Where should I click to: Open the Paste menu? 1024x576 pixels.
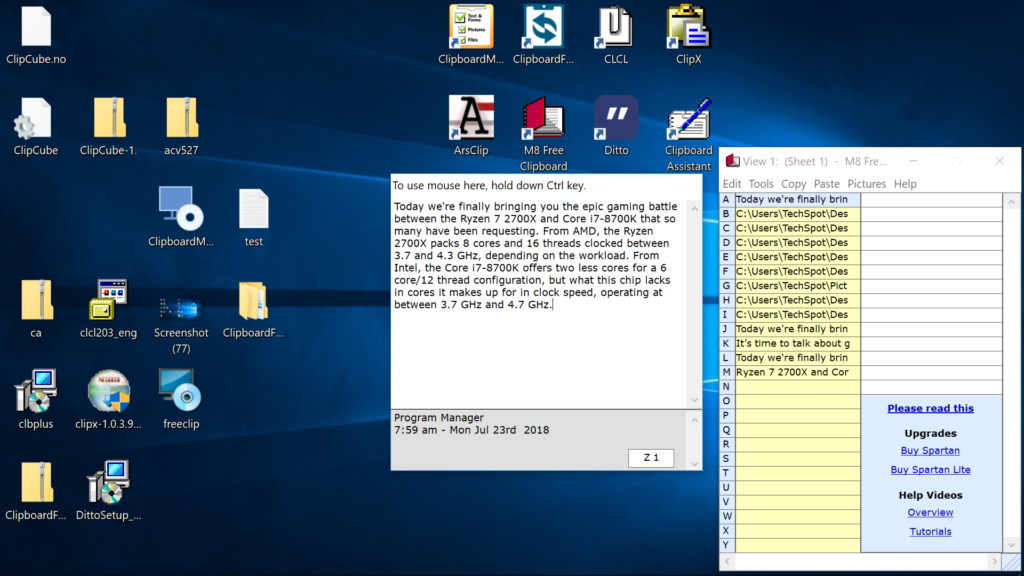pos(827,183)
